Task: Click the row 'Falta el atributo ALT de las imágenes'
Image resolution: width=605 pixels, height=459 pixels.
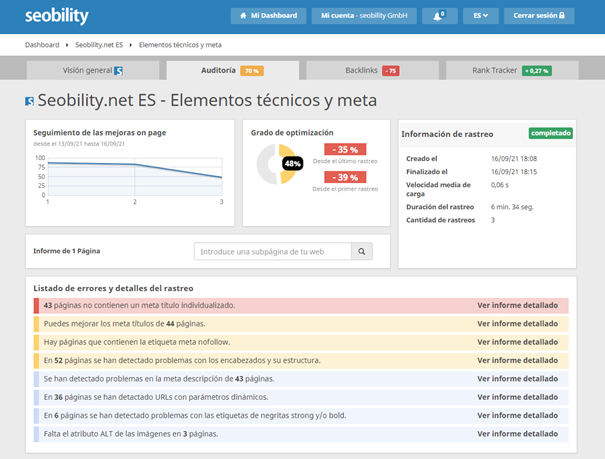Action: (x=301, y=434)
